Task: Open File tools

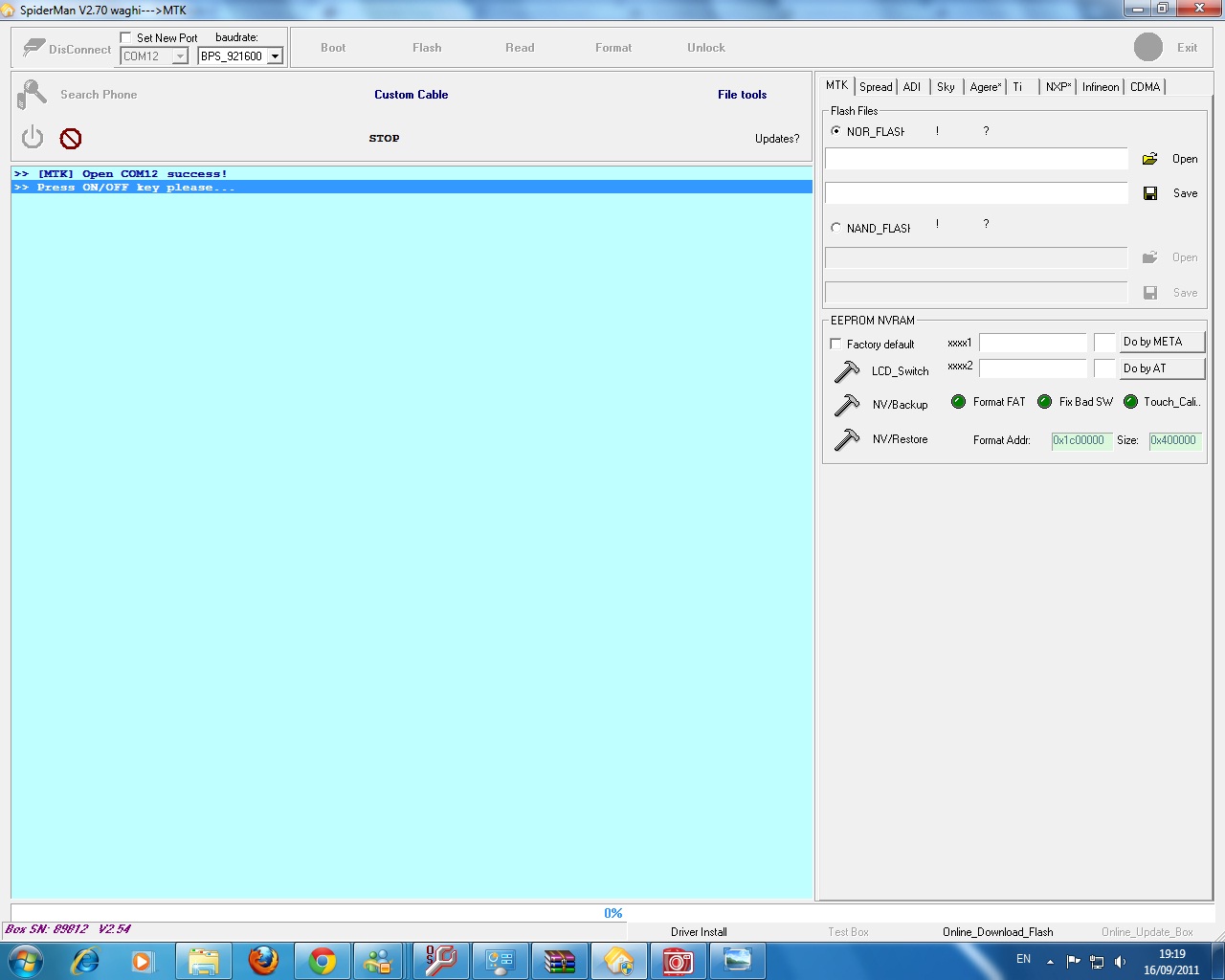Action: (x=743, y=95)
